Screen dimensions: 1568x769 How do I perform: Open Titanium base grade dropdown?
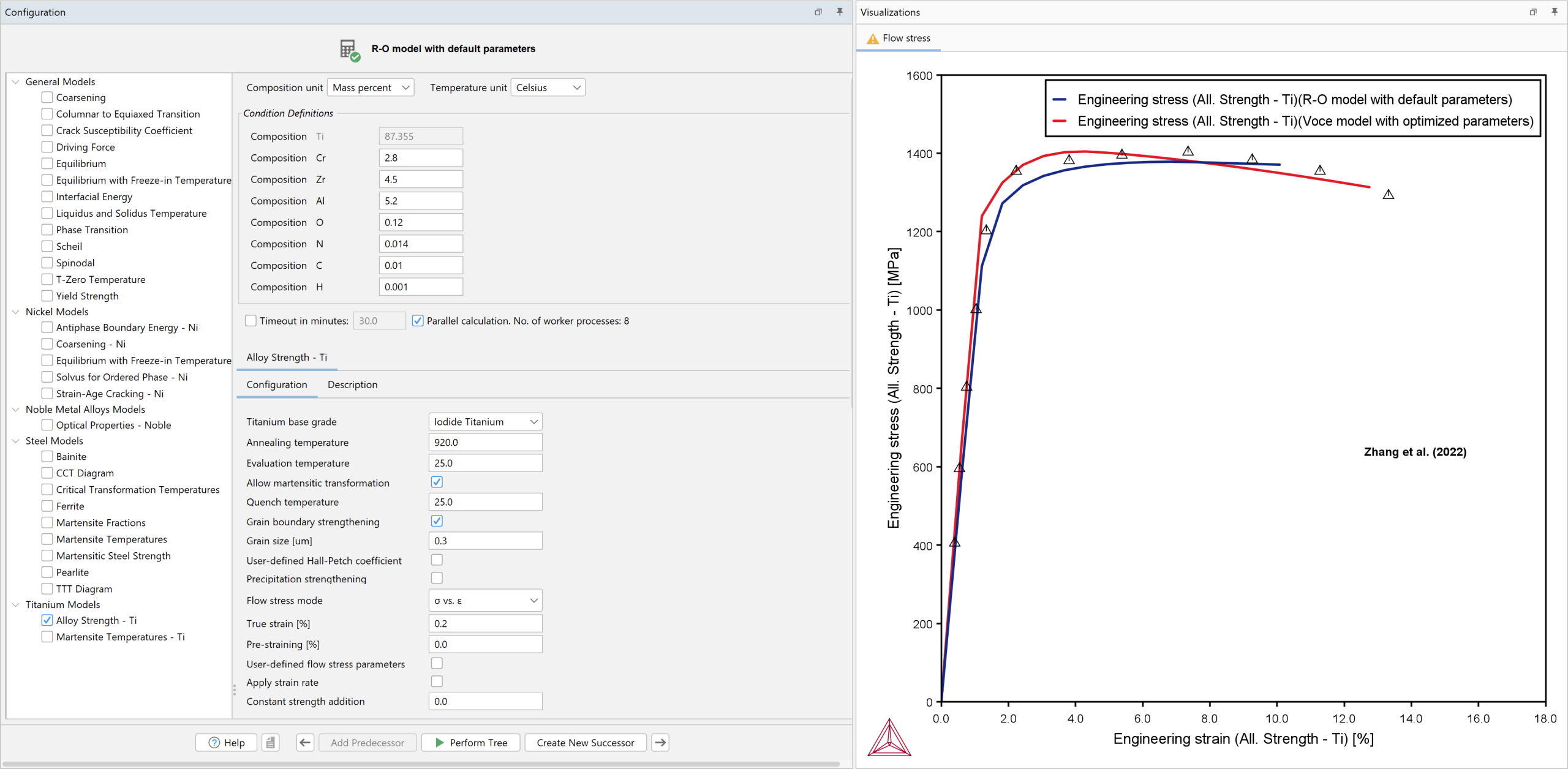pyautogui.click(x=486, y=422)
